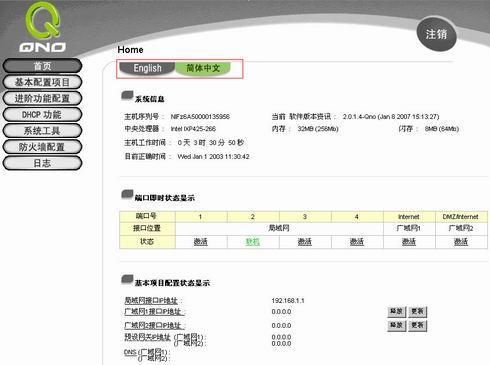
Task: Click 释放 button for 广域网1
Action: pos(396,312)
